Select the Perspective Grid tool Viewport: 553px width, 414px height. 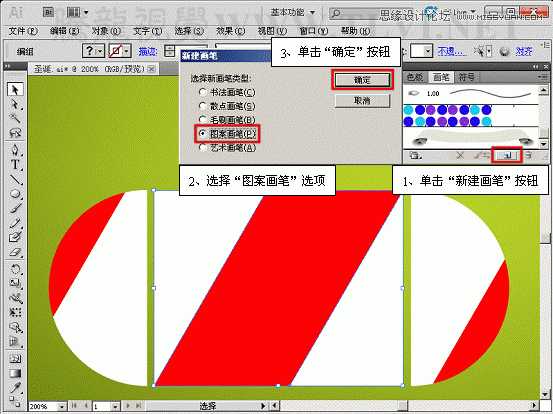click(x=15, y=341)
